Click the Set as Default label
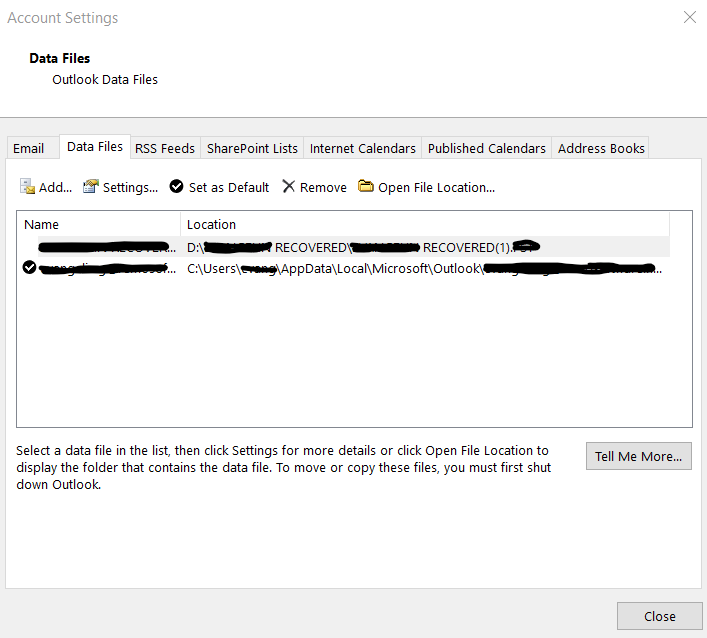The width and height of the screenshot is (707, 638). click(229, 188)
